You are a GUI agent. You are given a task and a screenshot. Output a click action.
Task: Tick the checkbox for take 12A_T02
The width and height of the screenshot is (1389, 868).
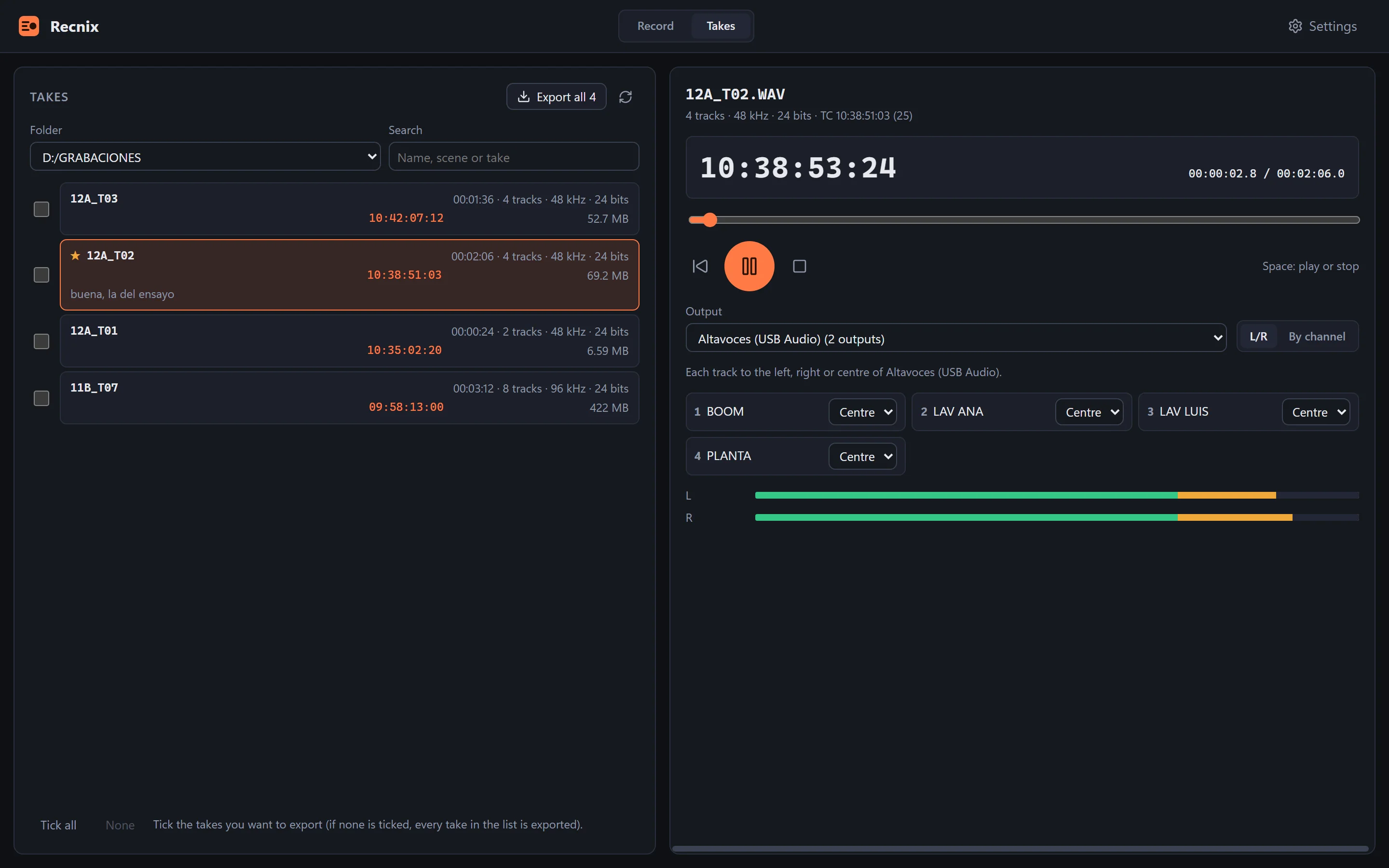click(x=41, y=275)
